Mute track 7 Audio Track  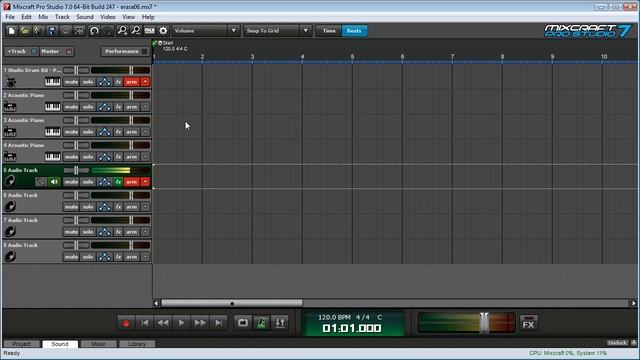pyautogui.click(x=71, y=232)
